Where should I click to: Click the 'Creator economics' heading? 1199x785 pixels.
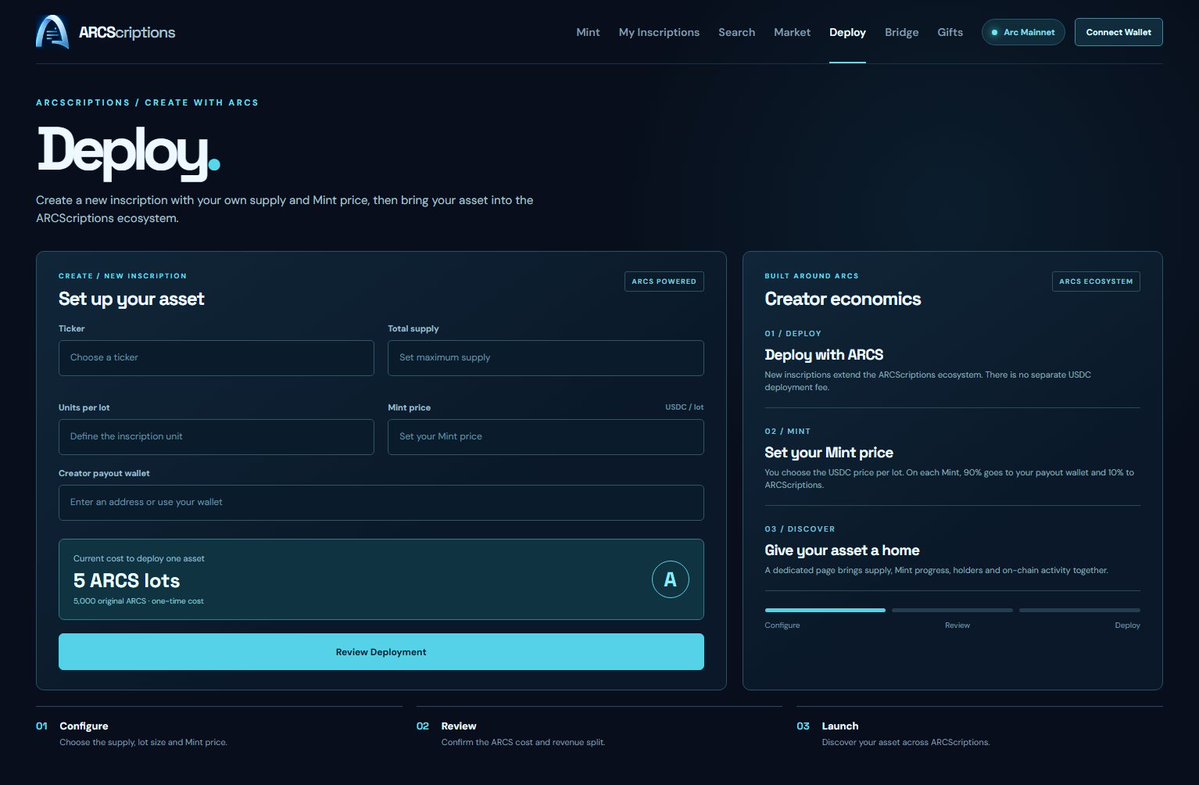842,299
